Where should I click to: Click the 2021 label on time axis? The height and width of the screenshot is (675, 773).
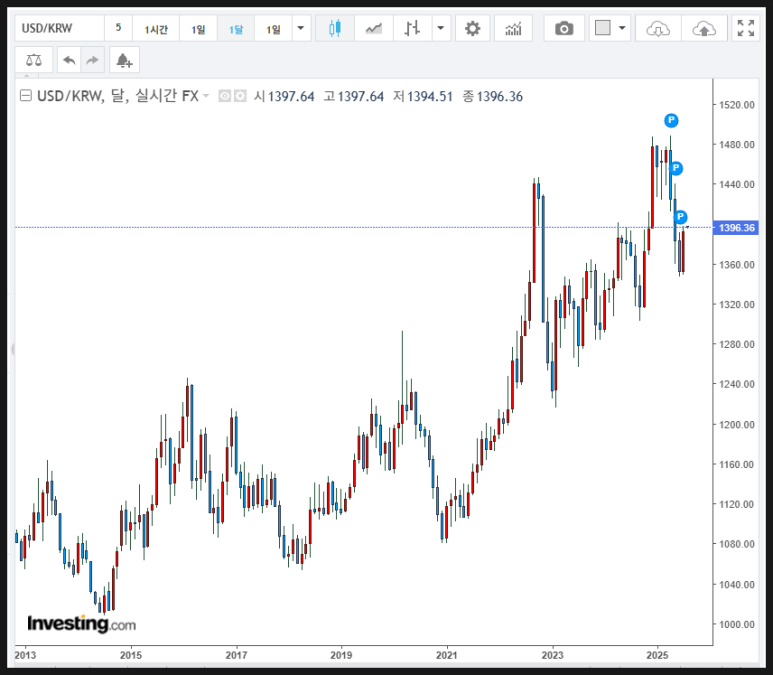coord(447,655)
